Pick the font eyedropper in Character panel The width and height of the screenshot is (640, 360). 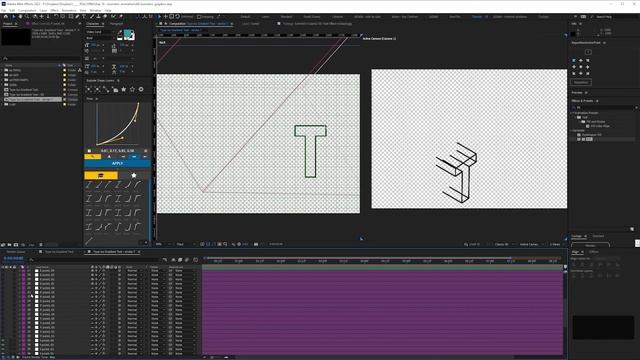120,32
